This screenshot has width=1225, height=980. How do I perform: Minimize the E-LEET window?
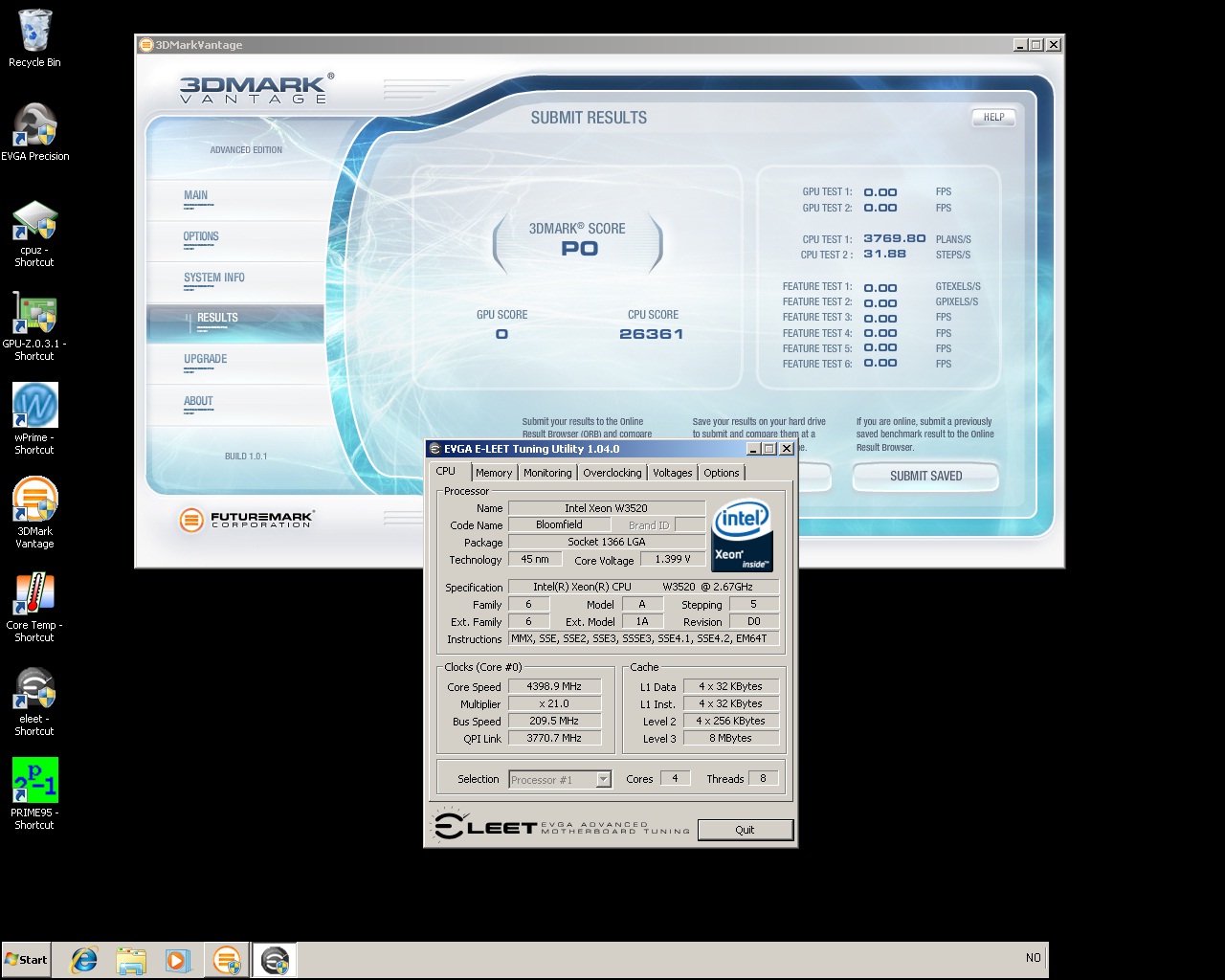coord(754,449)
